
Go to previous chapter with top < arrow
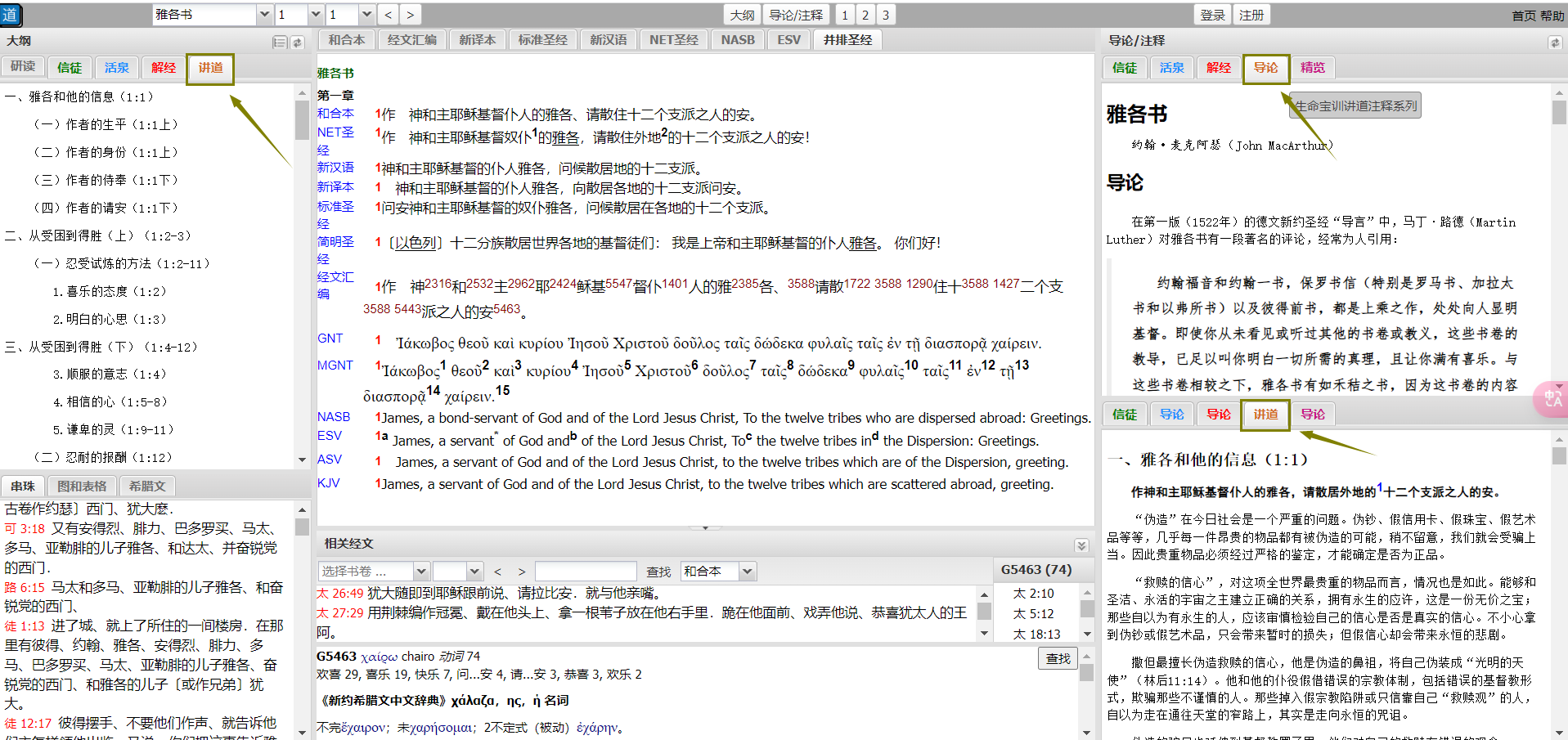[389, 15]
